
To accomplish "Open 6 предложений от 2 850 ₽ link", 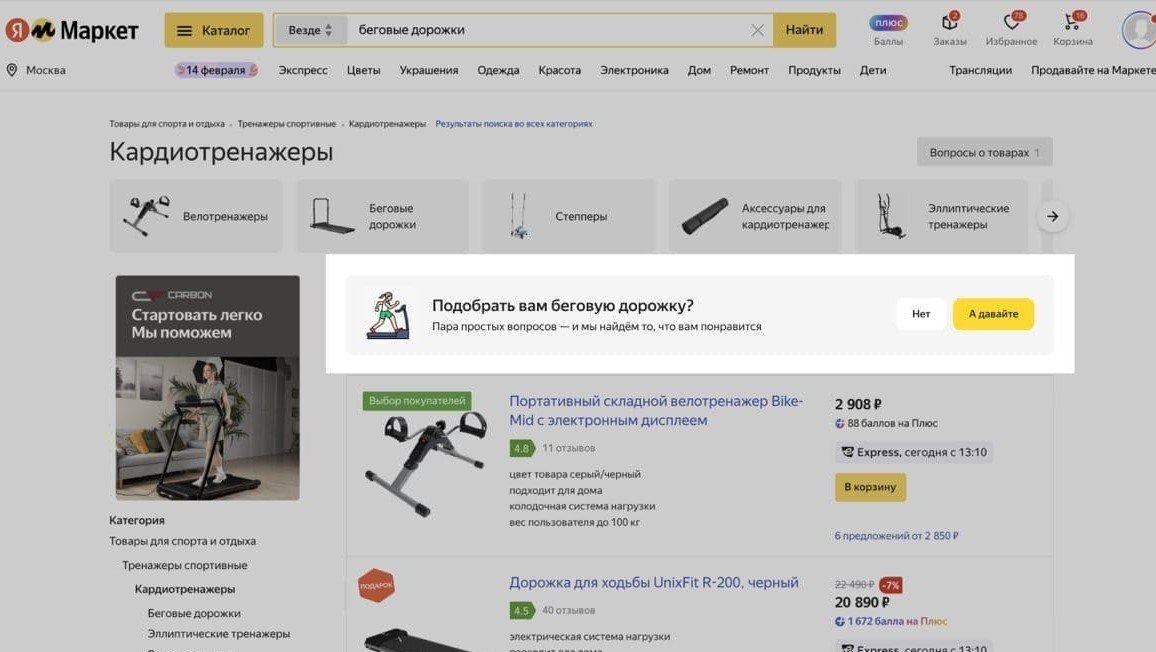I will 896,535.
